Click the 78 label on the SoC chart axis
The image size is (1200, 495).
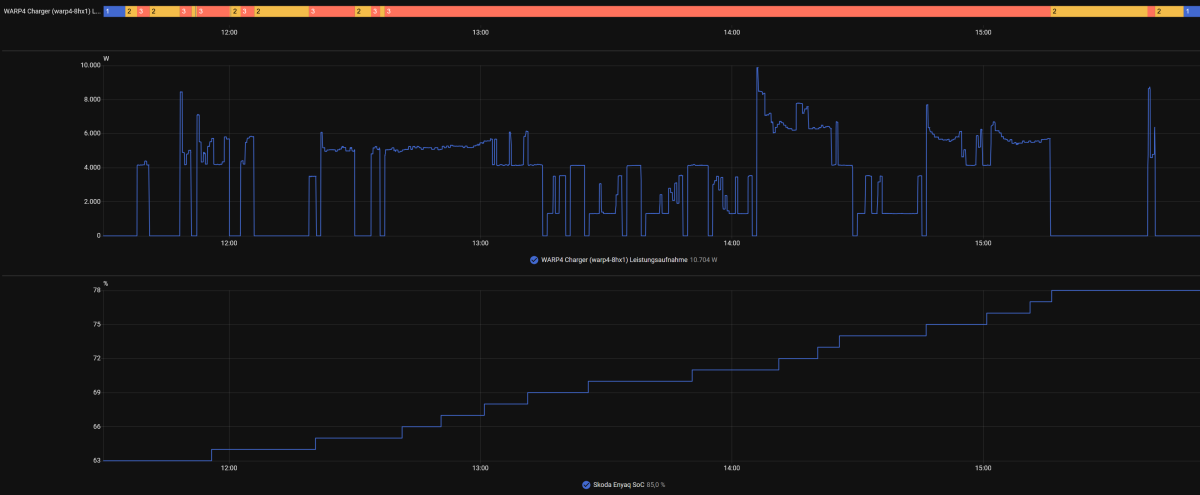pyautogui.click(x=97, y=290)
